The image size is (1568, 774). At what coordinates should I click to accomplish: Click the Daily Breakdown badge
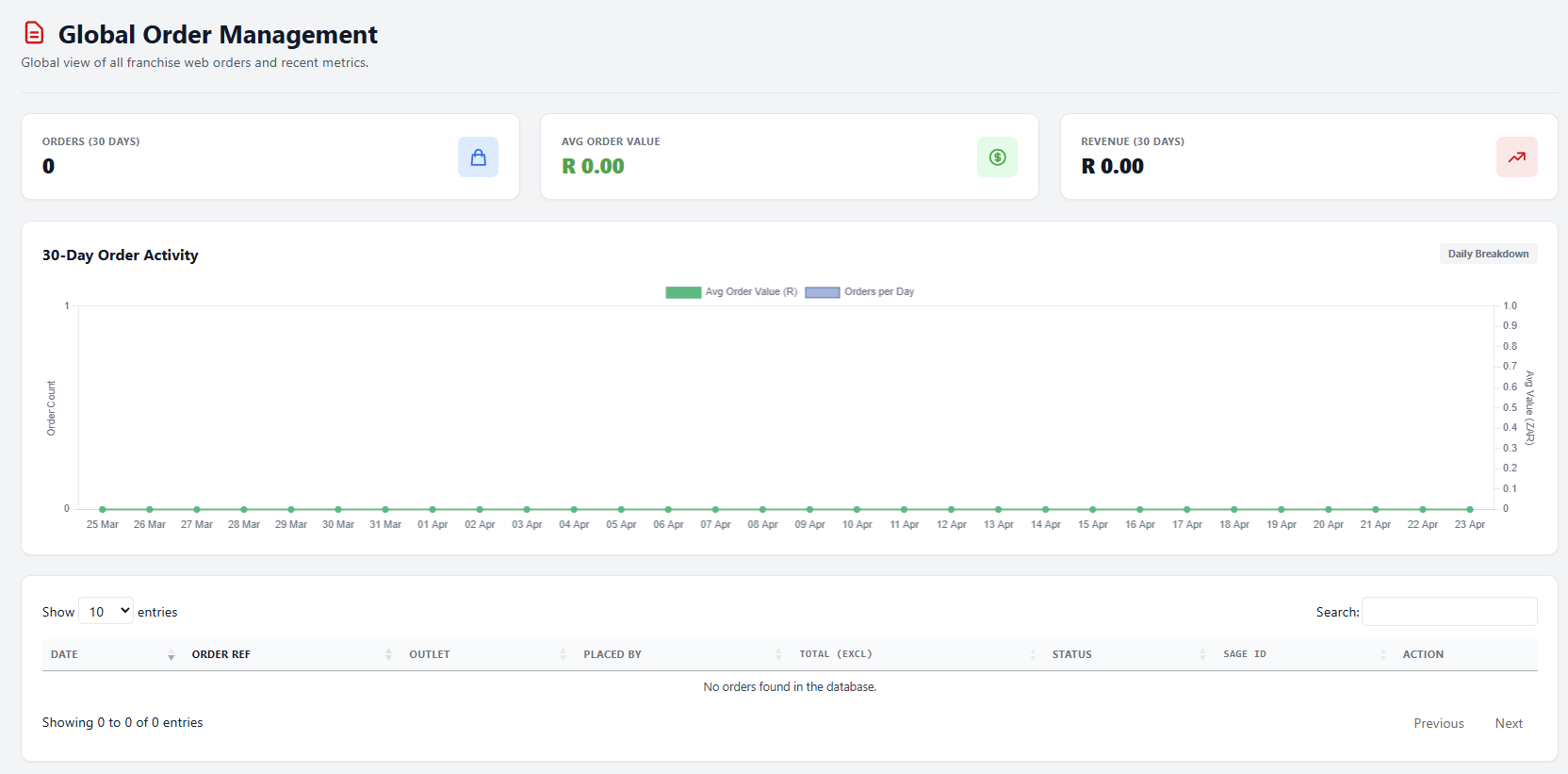click(x=1488, y=254)
